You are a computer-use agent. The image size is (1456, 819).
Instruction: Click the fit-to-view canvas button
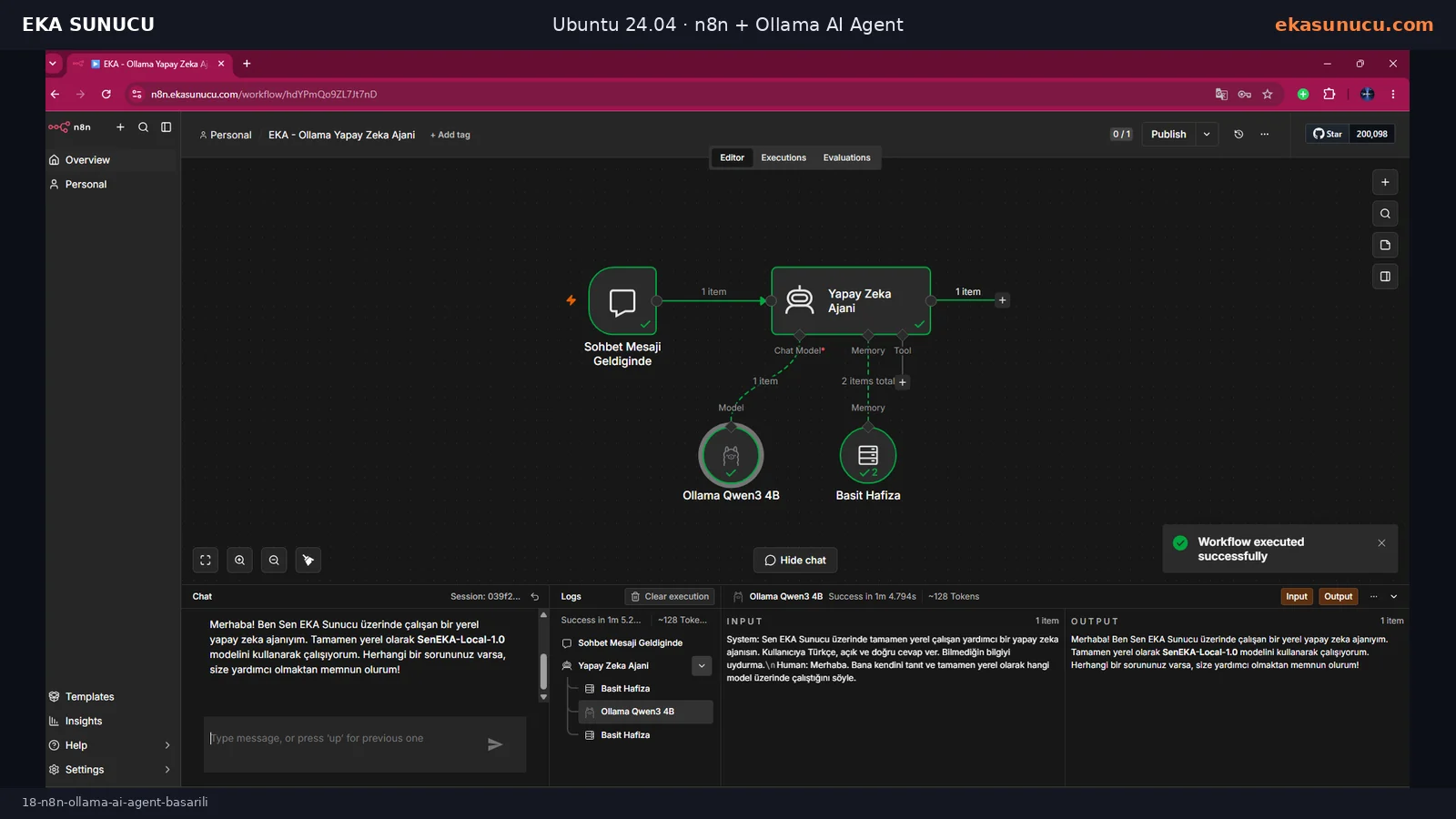pos(206,561)
